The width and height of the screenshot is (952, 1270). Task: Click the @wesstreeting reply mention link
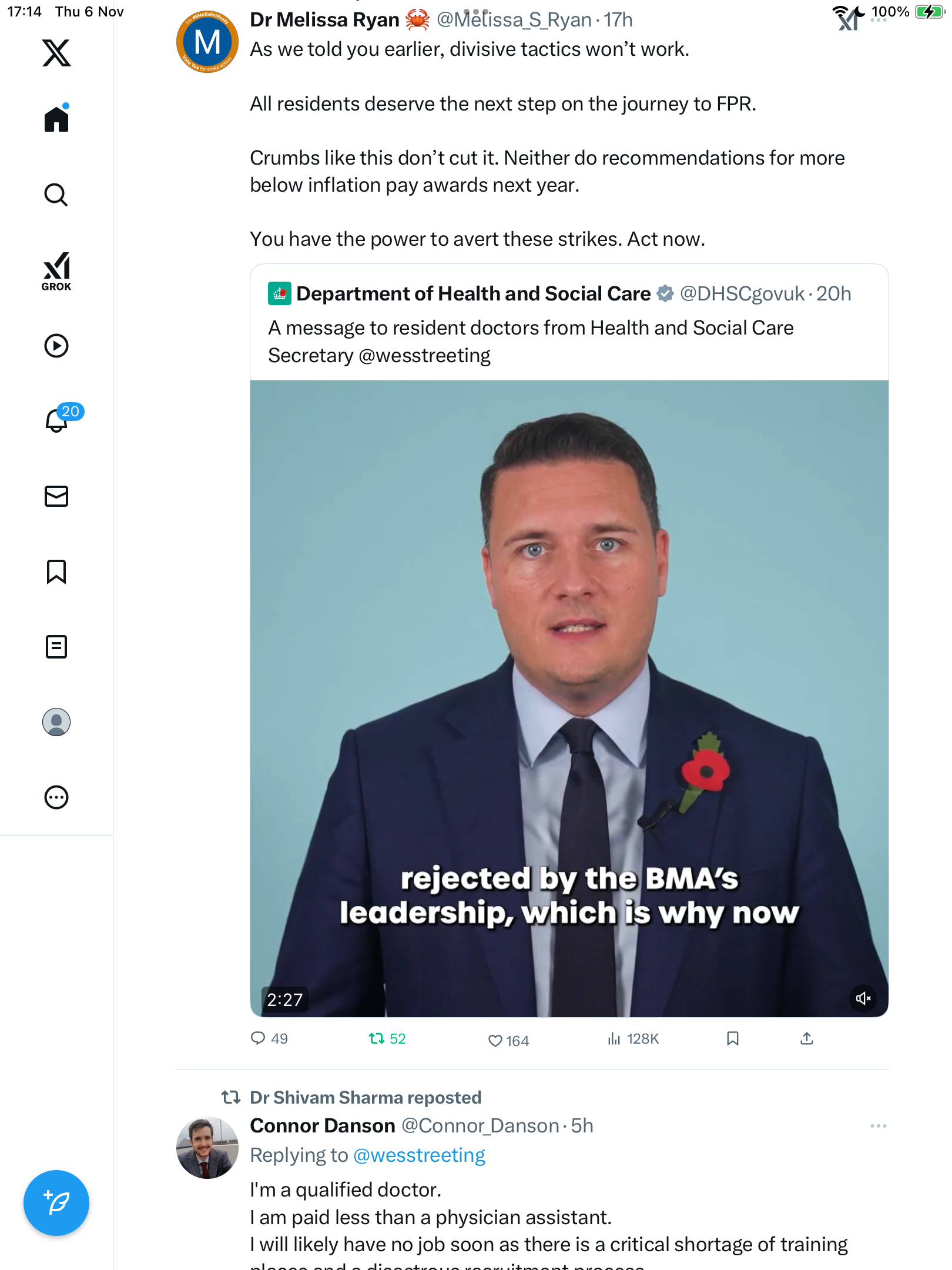[419, 1155]
